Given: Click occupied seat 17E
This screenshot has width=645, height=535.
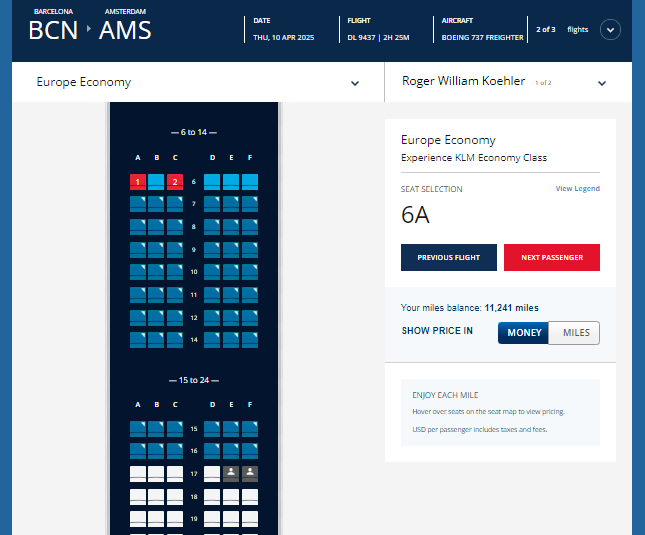Looking at the screenshot, I should click(x=231, y=473).
